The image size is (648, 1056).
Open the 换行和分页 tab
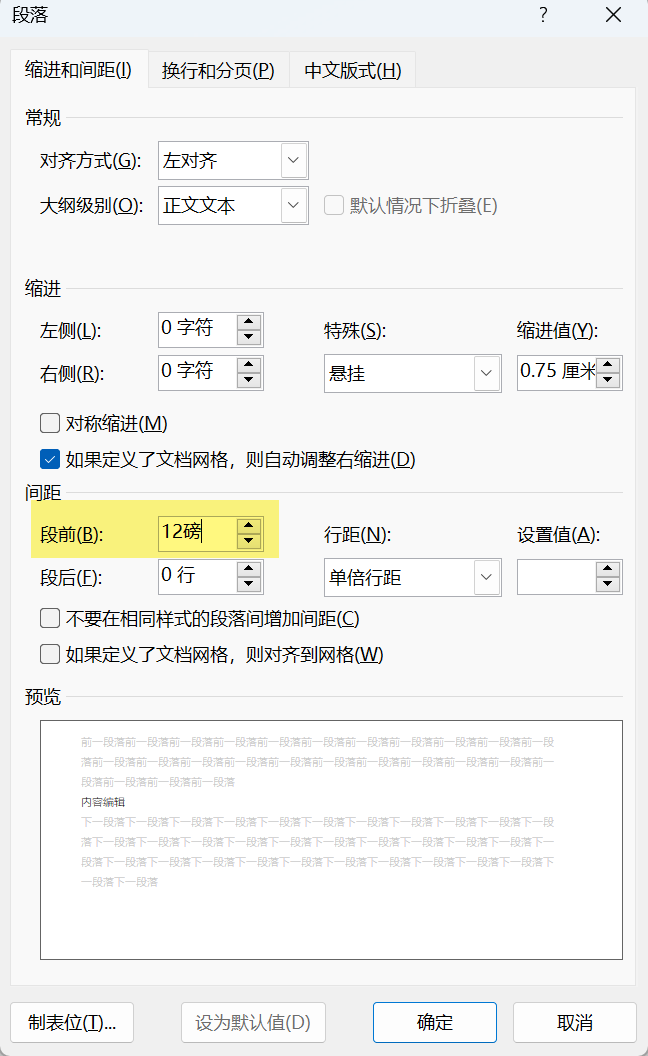218,70
